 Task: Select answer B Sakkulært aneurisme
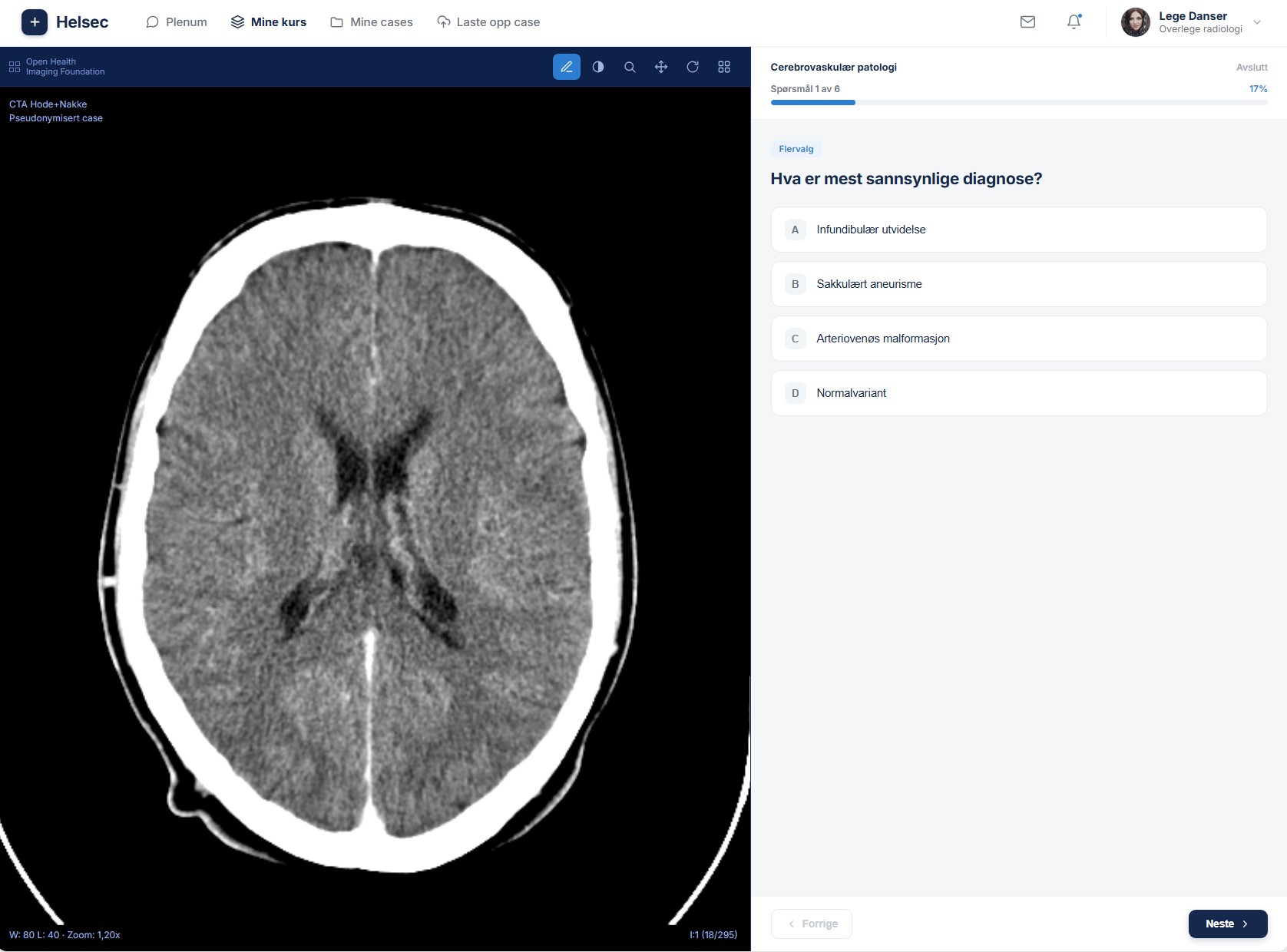coord(1019,284)
